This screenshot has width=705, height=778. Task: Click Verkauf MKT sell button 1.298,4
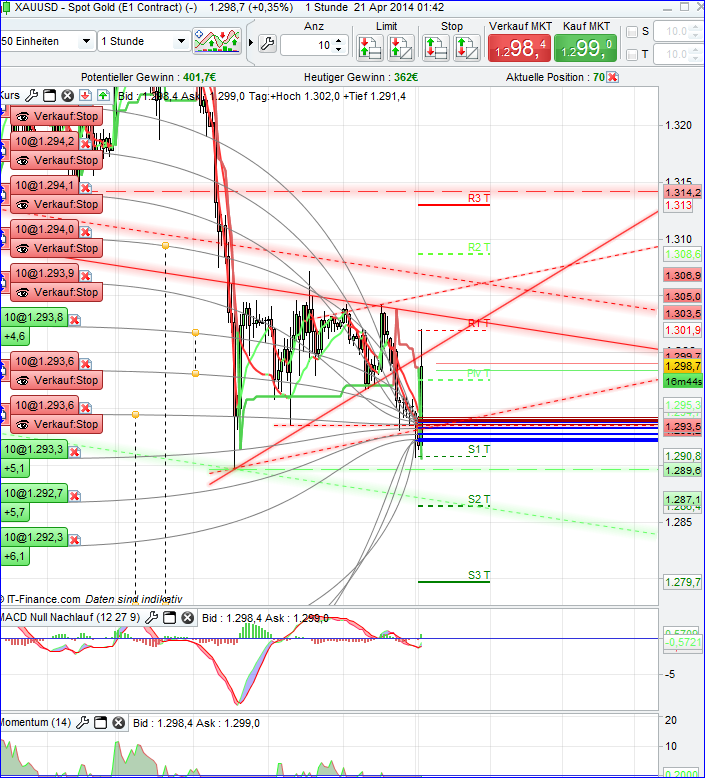point(519,48)
